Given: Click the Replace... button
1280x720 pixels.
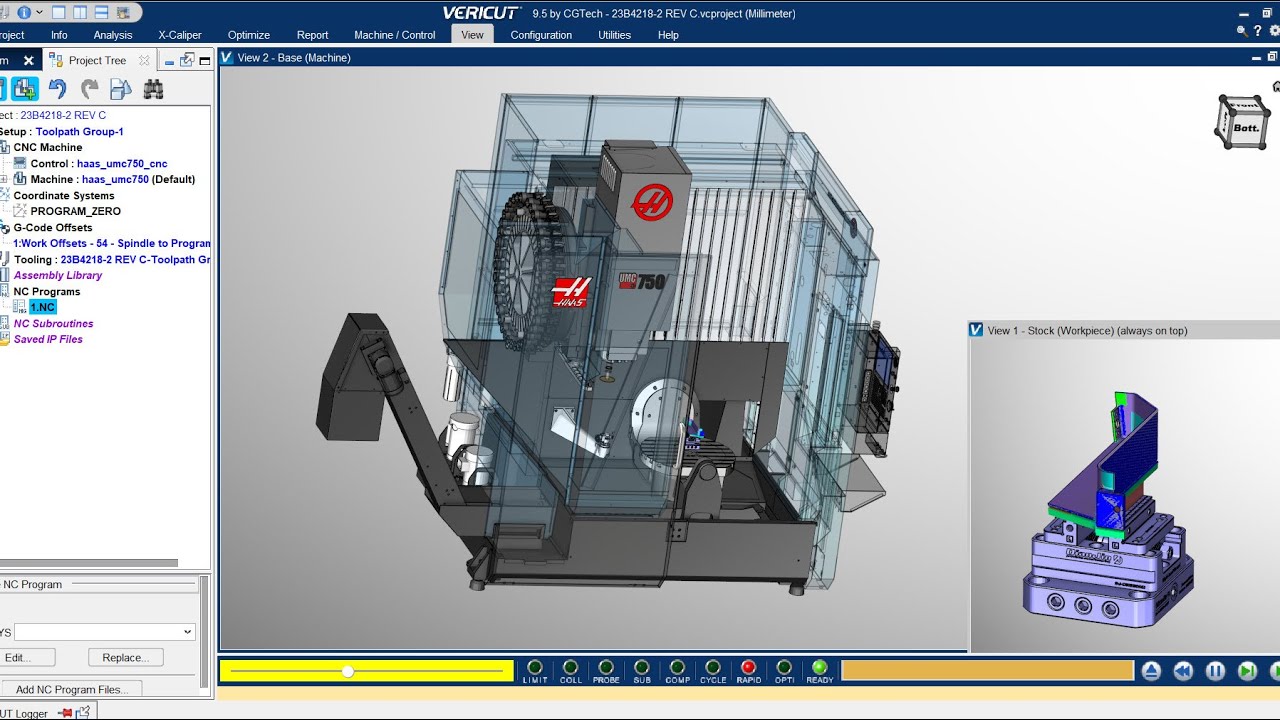Looking at the screenshot, I should tap(126, 657).
